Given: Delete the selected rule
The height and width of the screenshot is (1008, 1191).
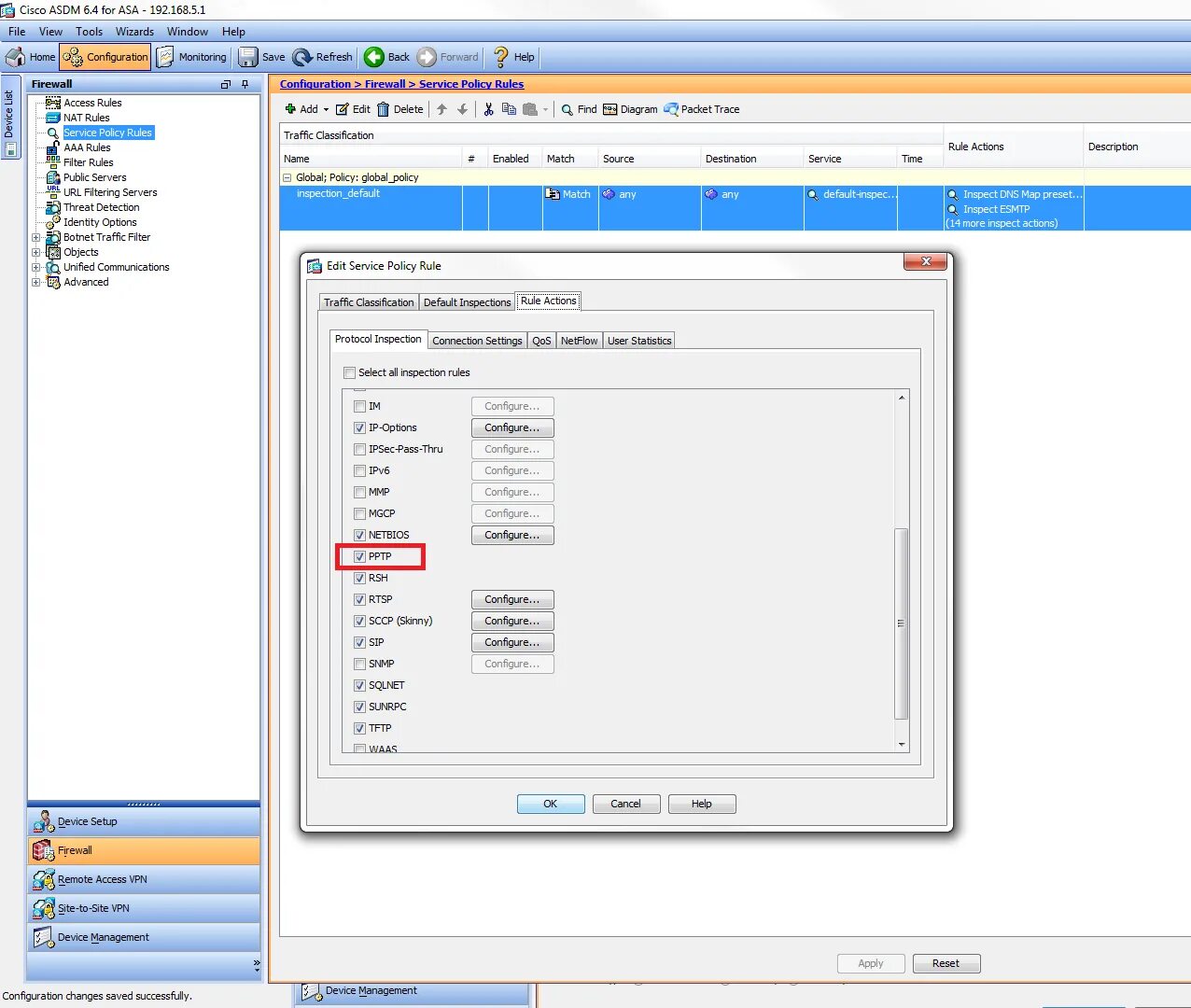Looking at the screenshot, I should 399,109.
